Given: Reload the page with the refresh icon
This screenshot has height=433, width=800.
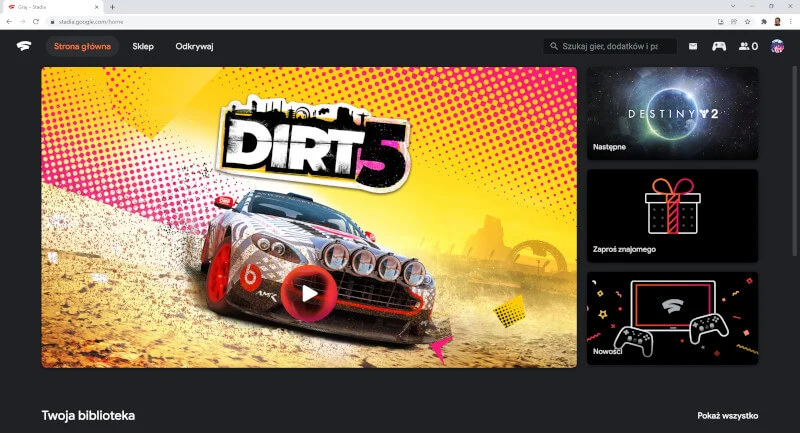Looking at the screenshot, I should (x=36, y=21).
